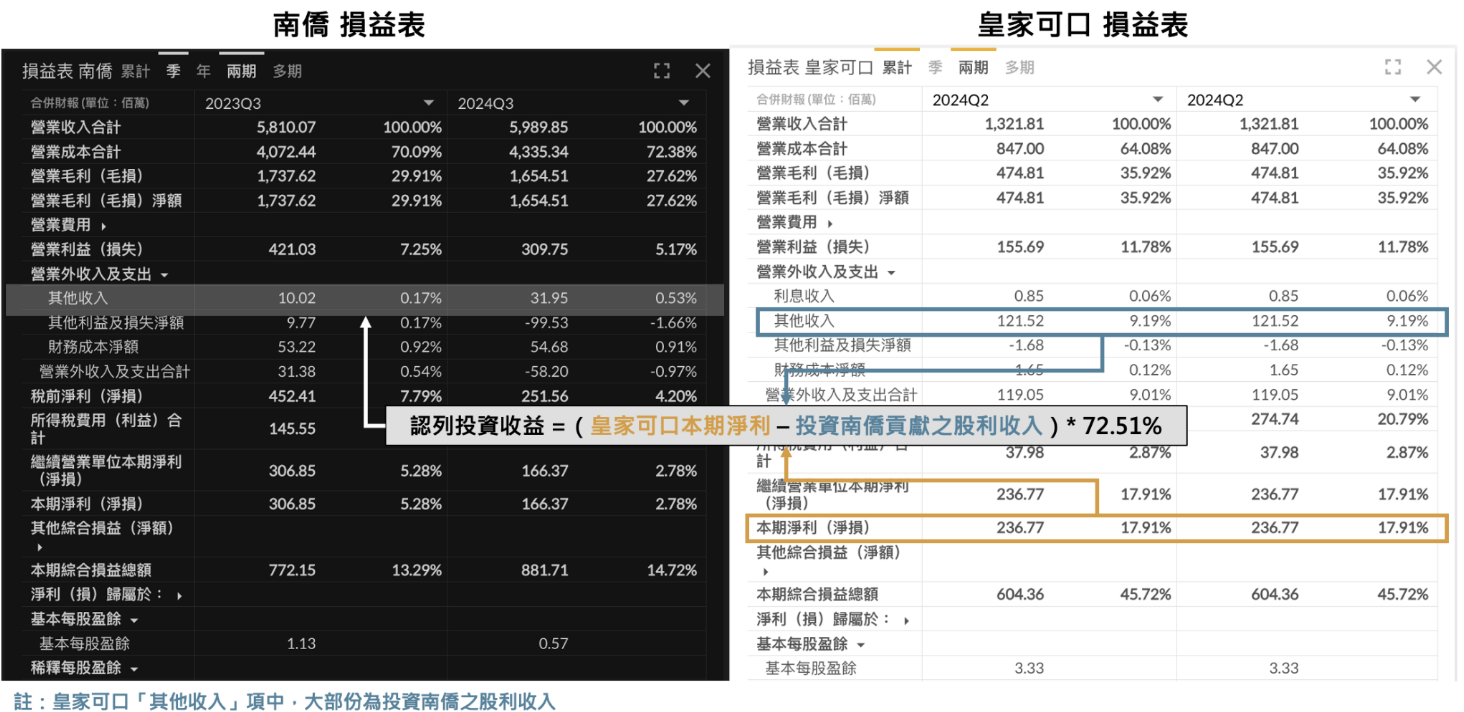1464x712 pixels.
Task: Expand 營業費用 row in 南僑 panel
Action: tap(104, 226)
